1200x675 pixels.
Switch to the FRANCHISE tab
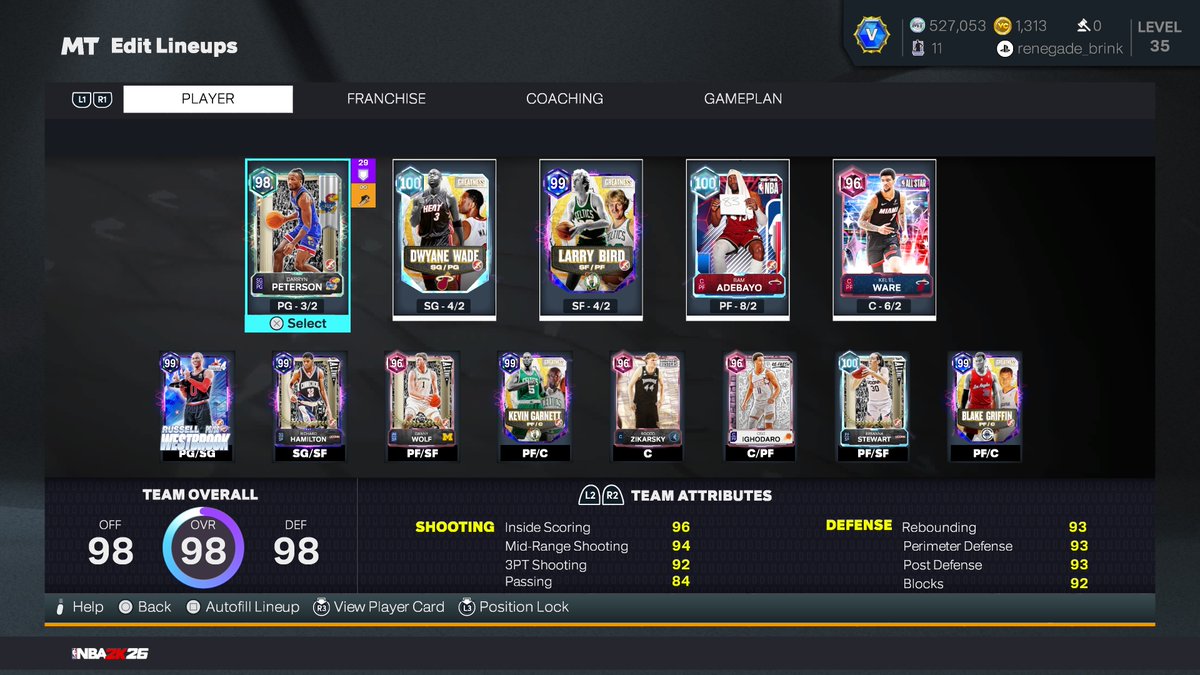coord(386,99)
